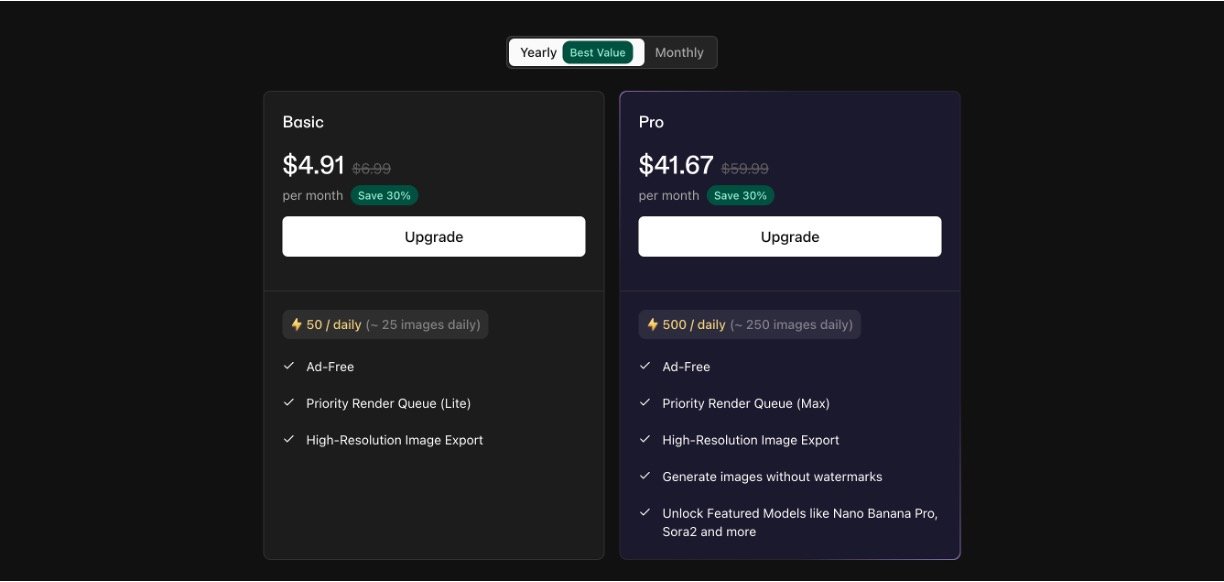Image resolution: width=1224 pixels, height=582 pixels.
Task: Upgrade to the Basic plan
Action: pos(433,237)
